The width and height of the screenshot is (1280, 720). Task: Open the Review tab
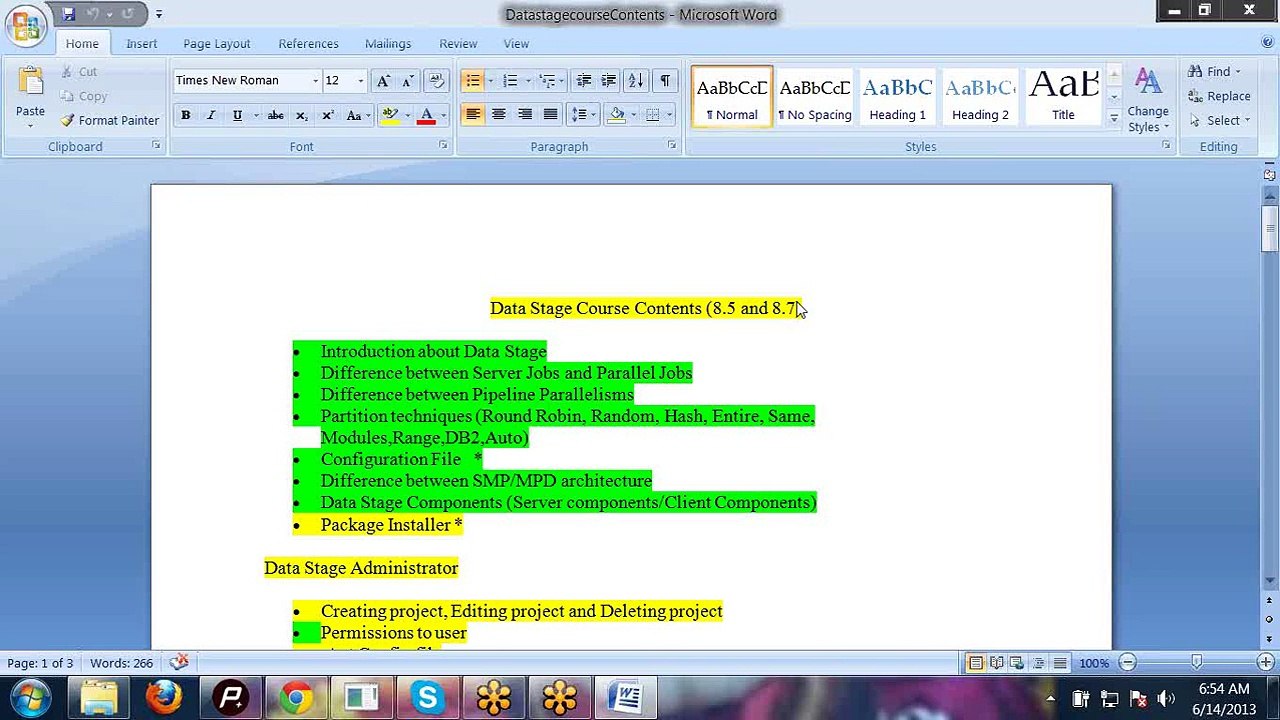pos(458,44)
